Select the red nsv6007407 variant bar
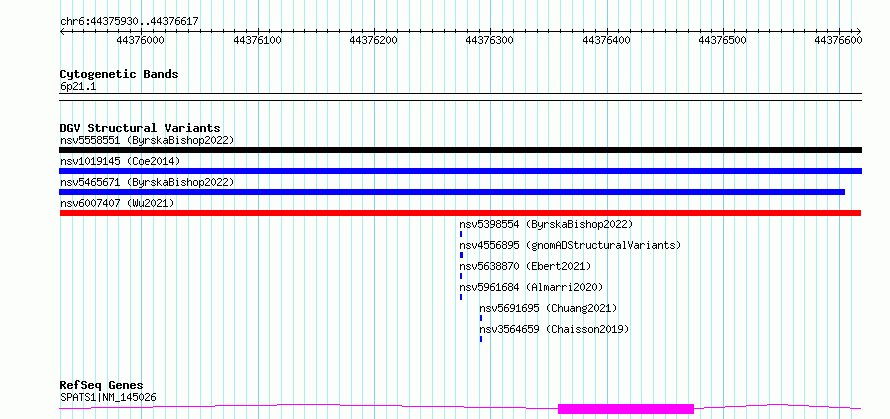Image resolution: width=890 pixels, height=419 pixels. pyautogui.click(x=460, y=213)
